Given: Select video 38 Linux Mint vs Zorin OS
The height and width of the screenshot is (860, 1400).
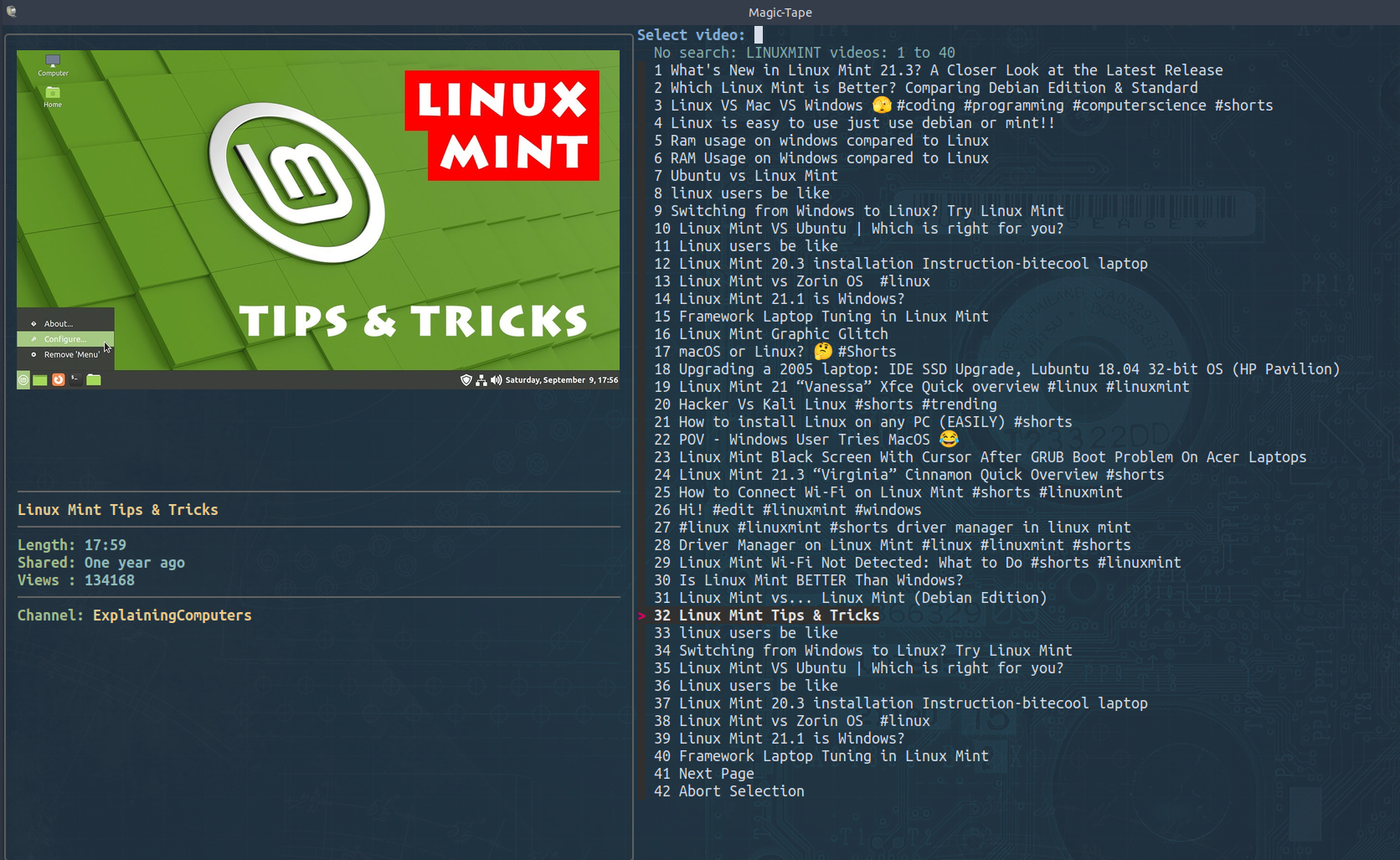Looking at the screenshot, I should [x=791, y=721].
